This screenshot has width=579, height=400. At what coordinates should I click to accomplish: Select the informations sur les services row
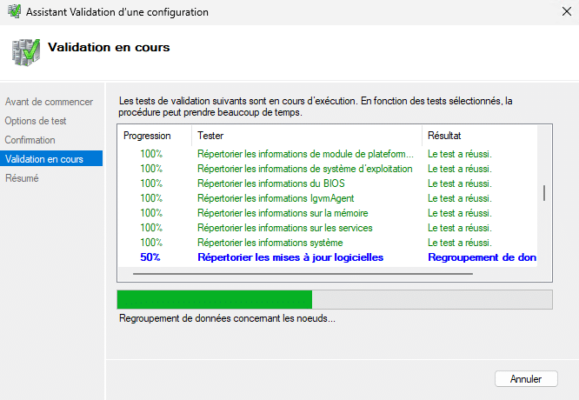tap(328, 228)
